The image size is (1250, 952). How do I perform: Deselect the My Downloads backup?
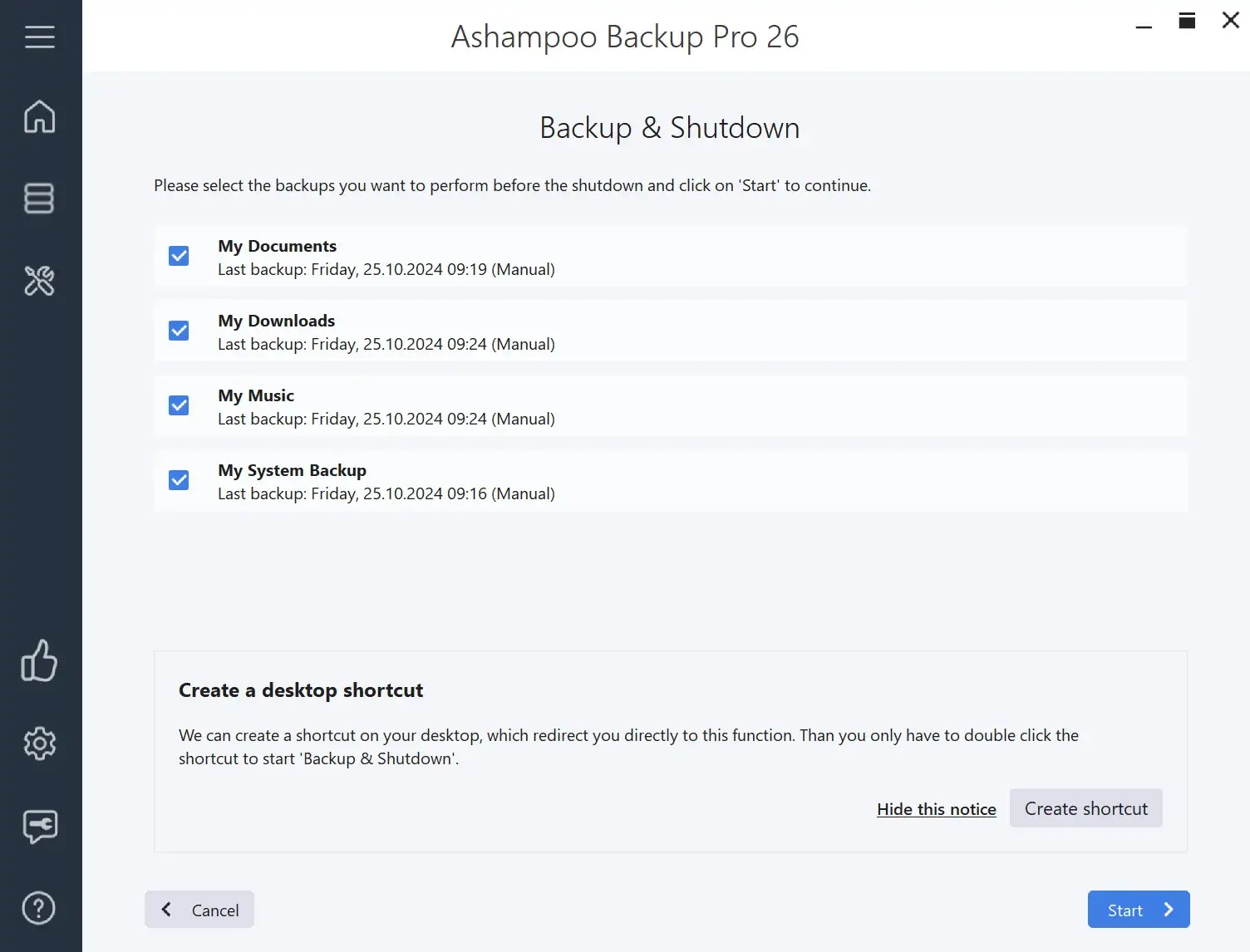[179, 331]
